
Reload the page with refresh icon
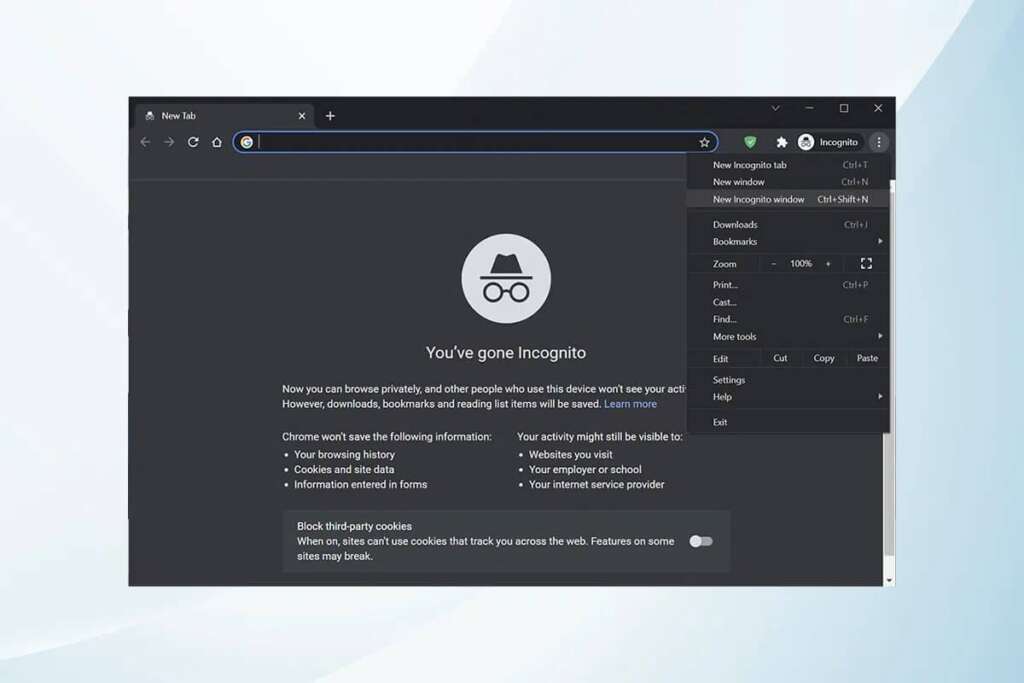193,142
